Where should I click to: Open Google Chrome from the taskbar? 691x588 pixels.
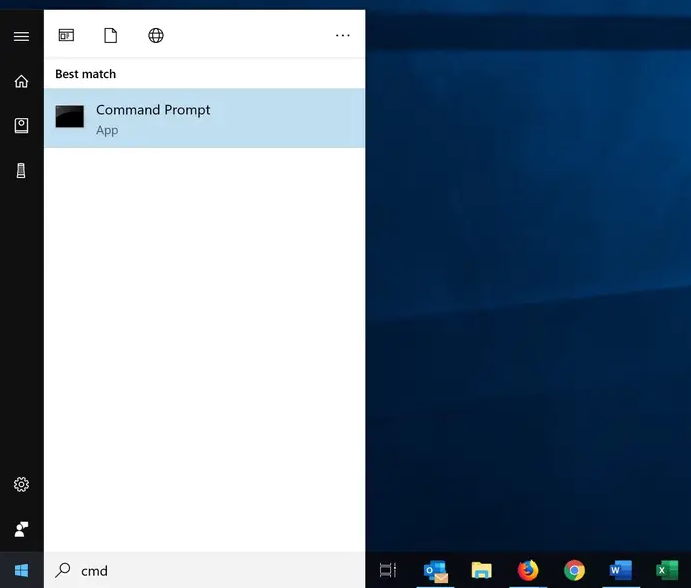pyautogui.click(x=574, y=570)
